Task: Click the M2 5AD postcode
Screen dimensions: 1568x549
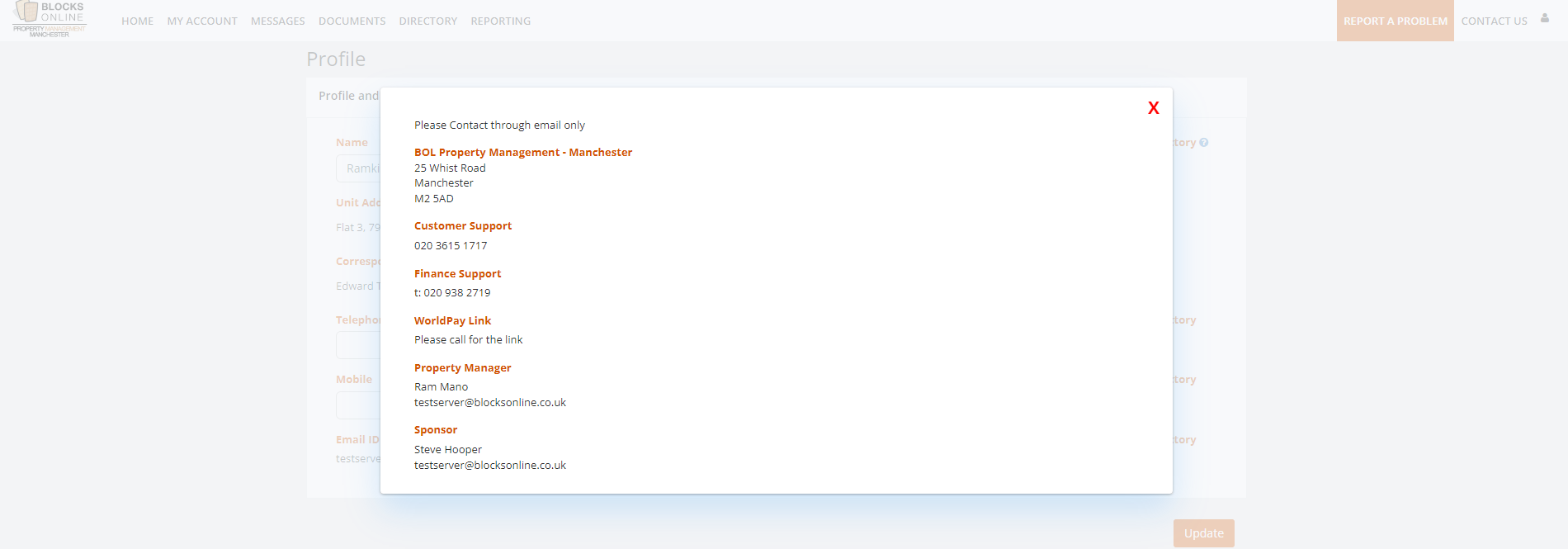Action: [434, 199]
